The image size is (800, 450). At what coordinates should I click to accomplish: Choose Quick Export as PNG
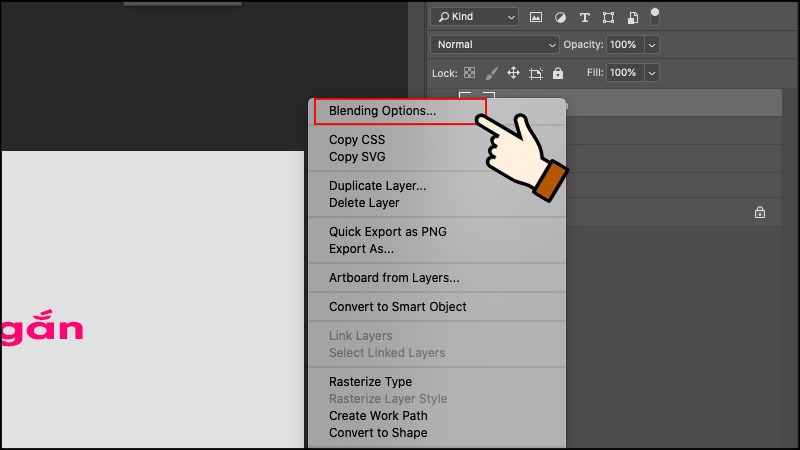tap(387, 232)
